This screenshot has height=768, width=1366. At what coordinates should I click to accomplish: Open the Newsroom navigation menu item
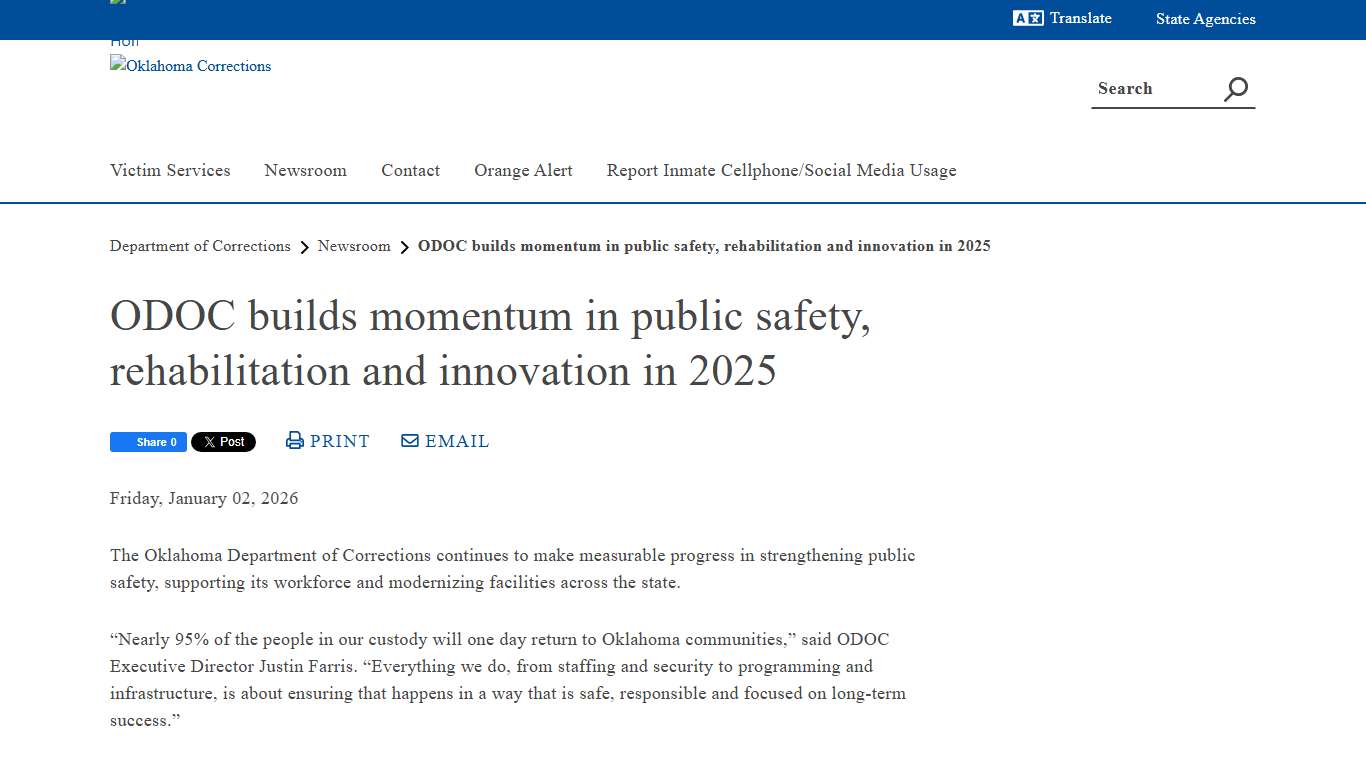coord(305,170)
